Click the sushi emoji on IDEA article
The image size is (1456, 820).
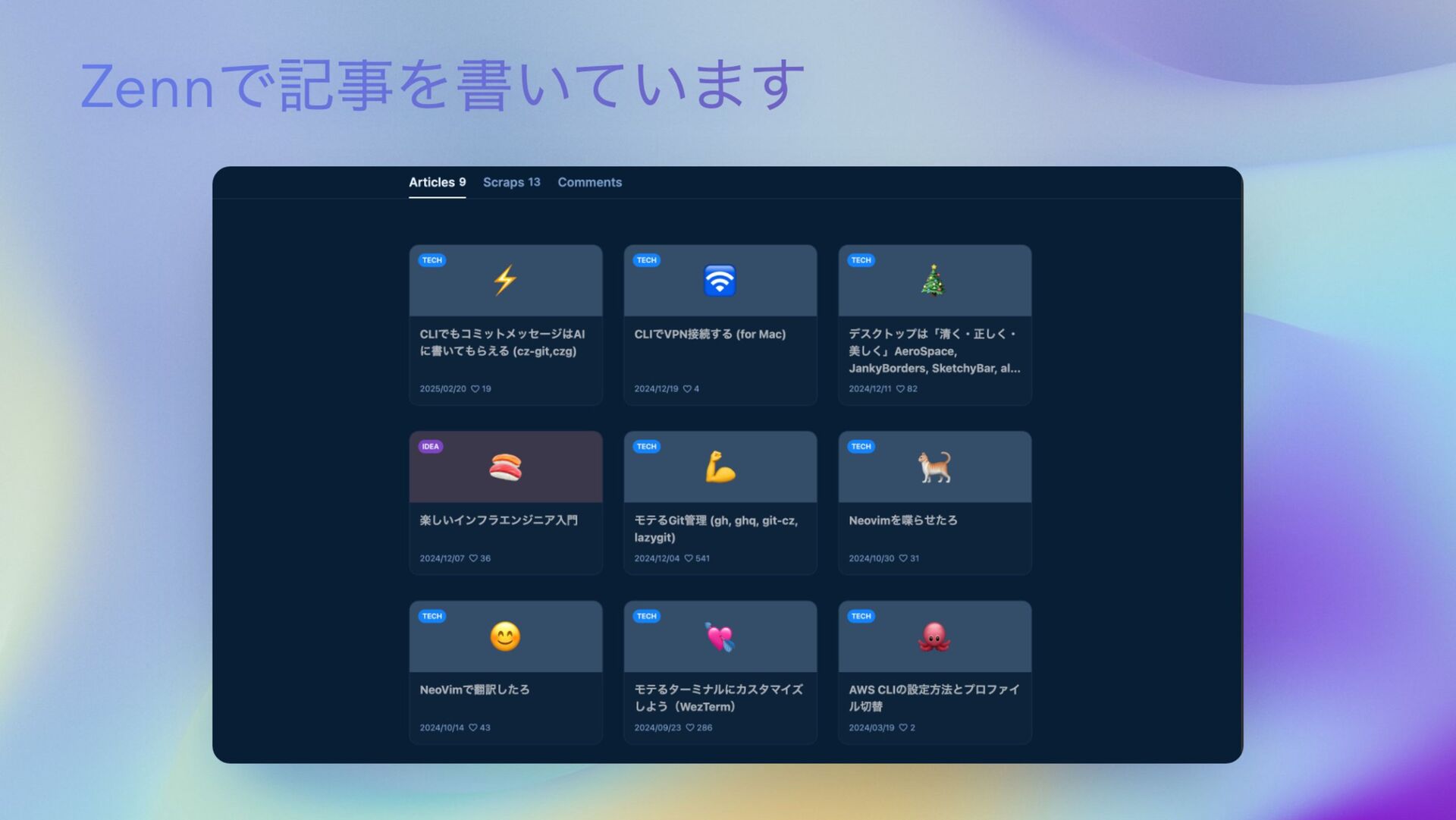[x=505, y=467]
